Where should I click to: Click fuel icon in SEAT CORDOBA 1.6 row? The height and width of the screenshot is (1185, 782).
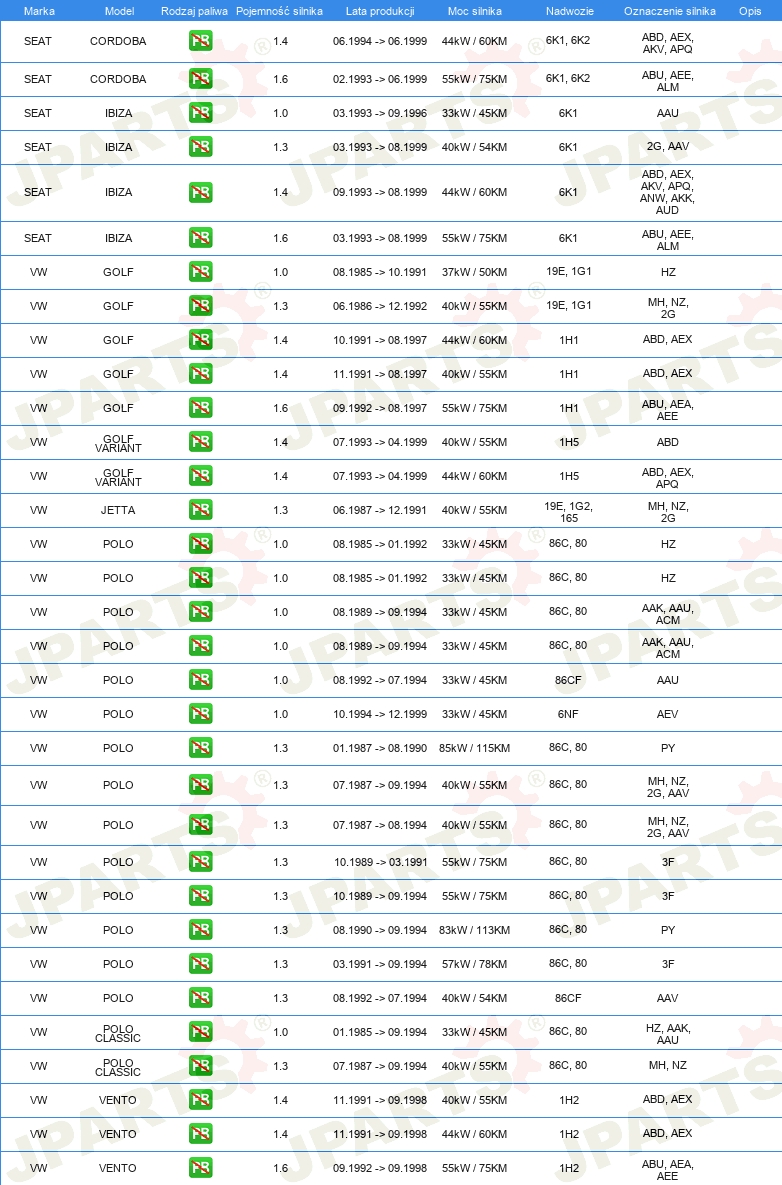click(200, 79)
